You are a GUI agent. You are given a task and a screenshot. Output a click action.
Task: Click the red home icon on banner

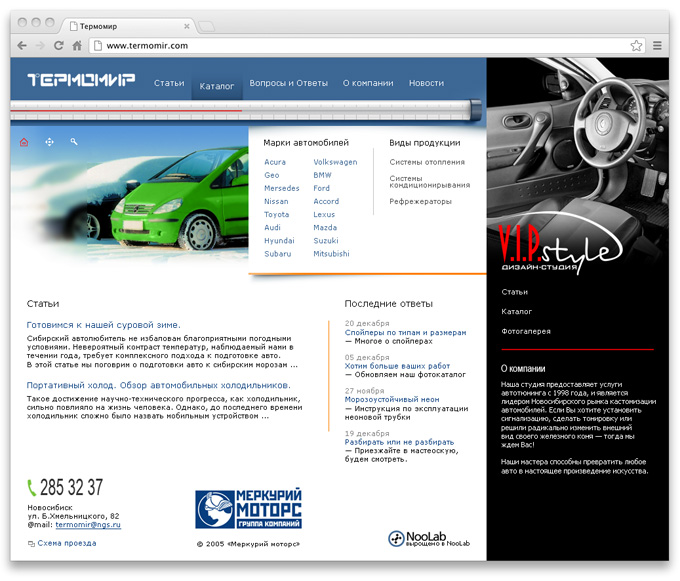(24, 142)
